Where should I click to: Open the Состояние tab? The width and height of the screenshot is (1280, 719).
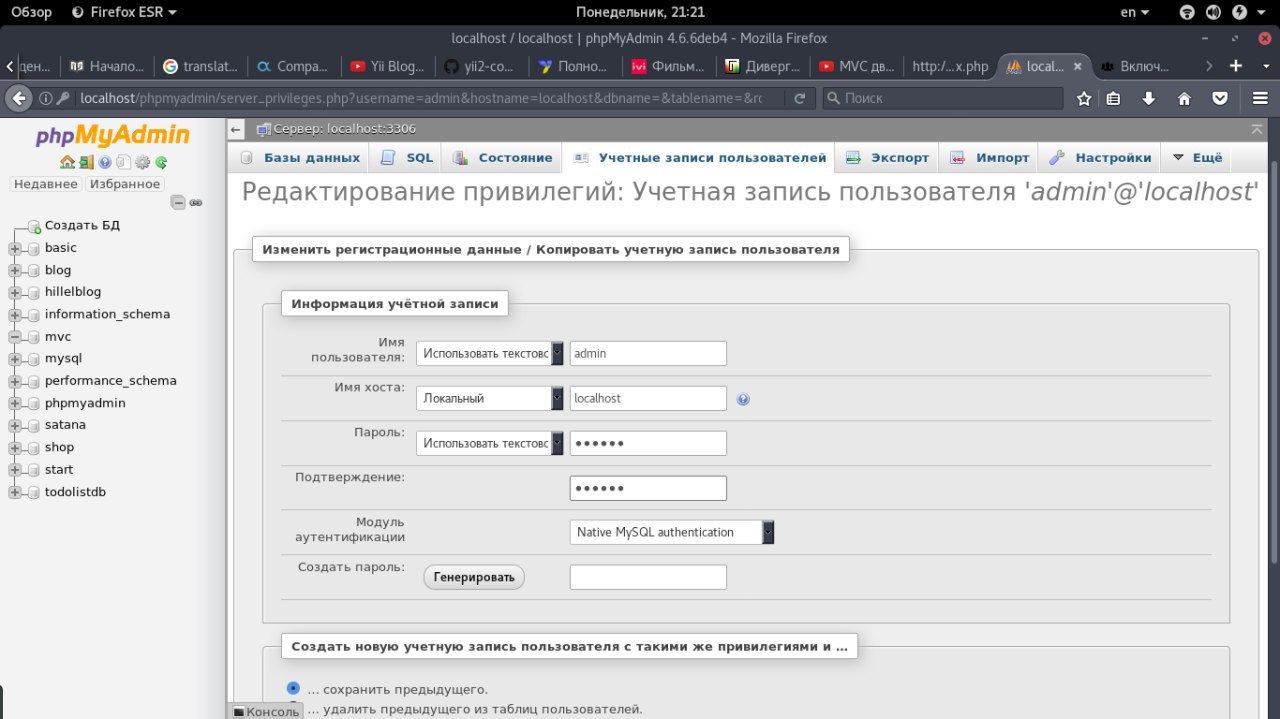click(x=502, y=158)
